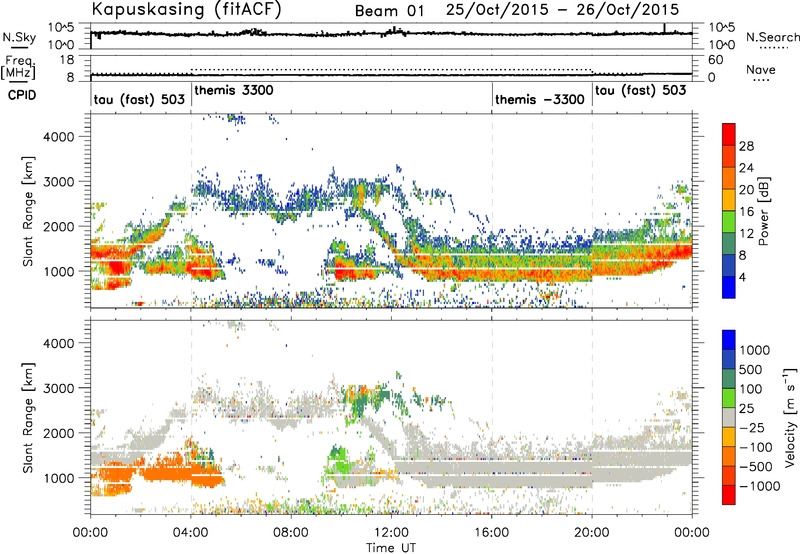Click the date range 25/Oct/2015 – 26/Oct/2015
This screenshot has height=554, width=800.
562,9
